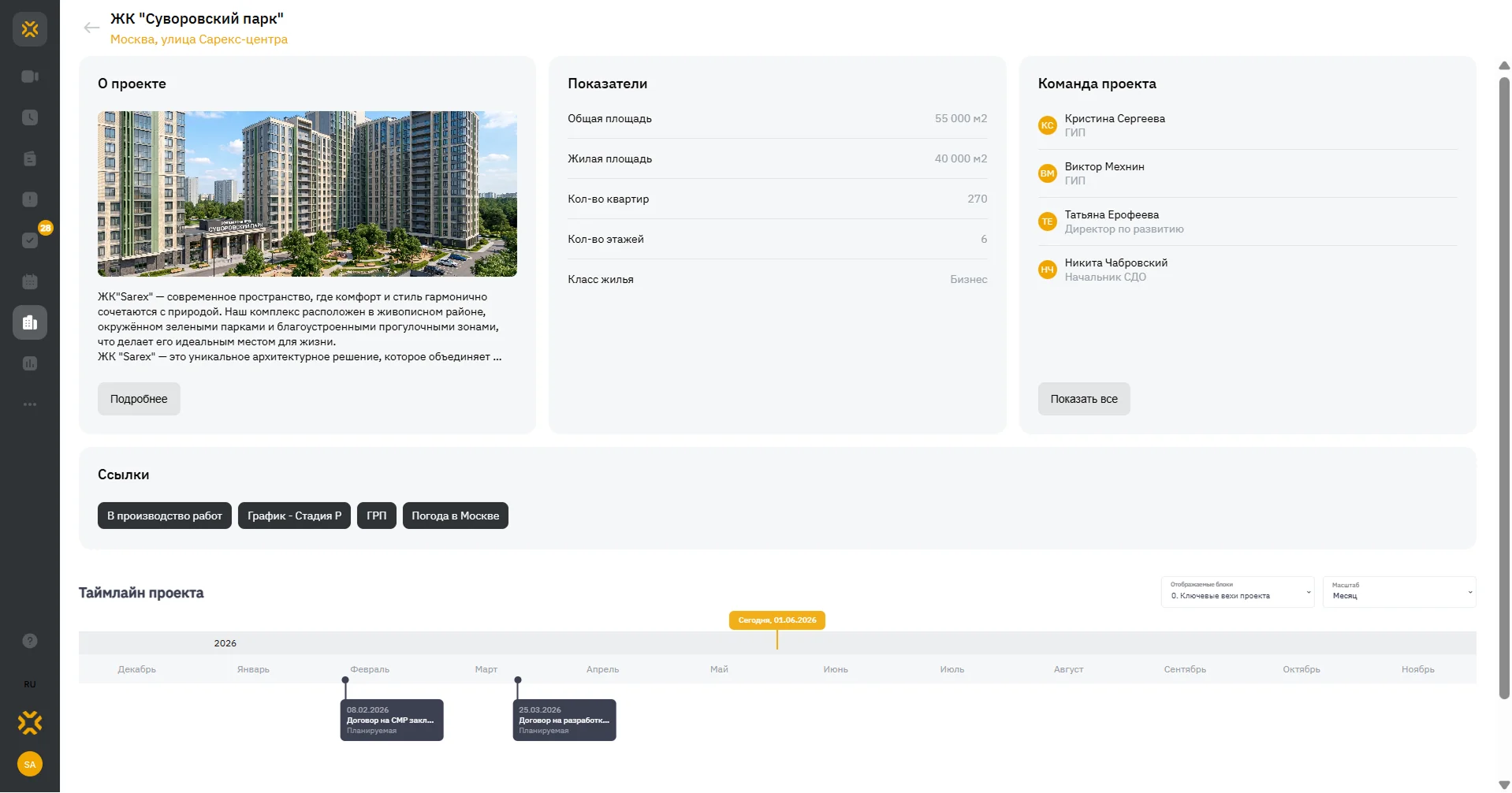Viewport: 1512px width, 793px height.
Task: Click the project building photo
Action: tap(307, 194)
